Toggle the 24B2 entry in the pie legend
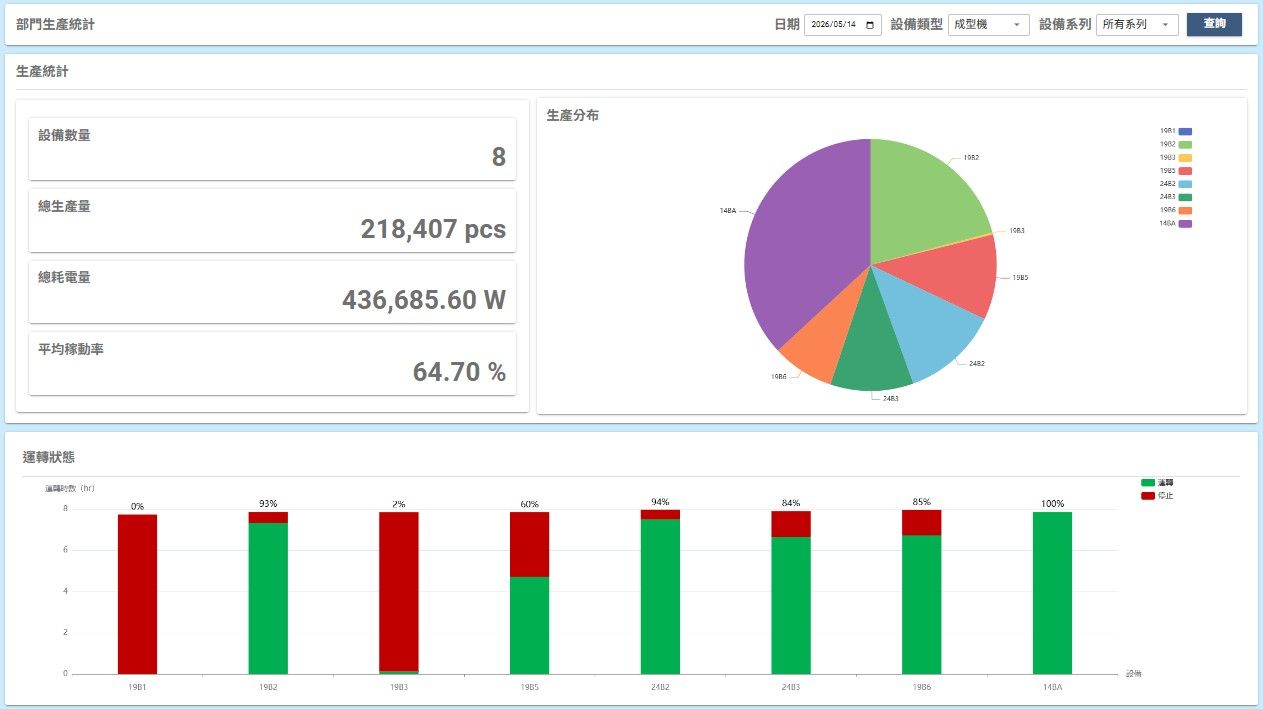Image resolution: width=1263 pixels, height=709 pixels. [x=1176, y=184]
